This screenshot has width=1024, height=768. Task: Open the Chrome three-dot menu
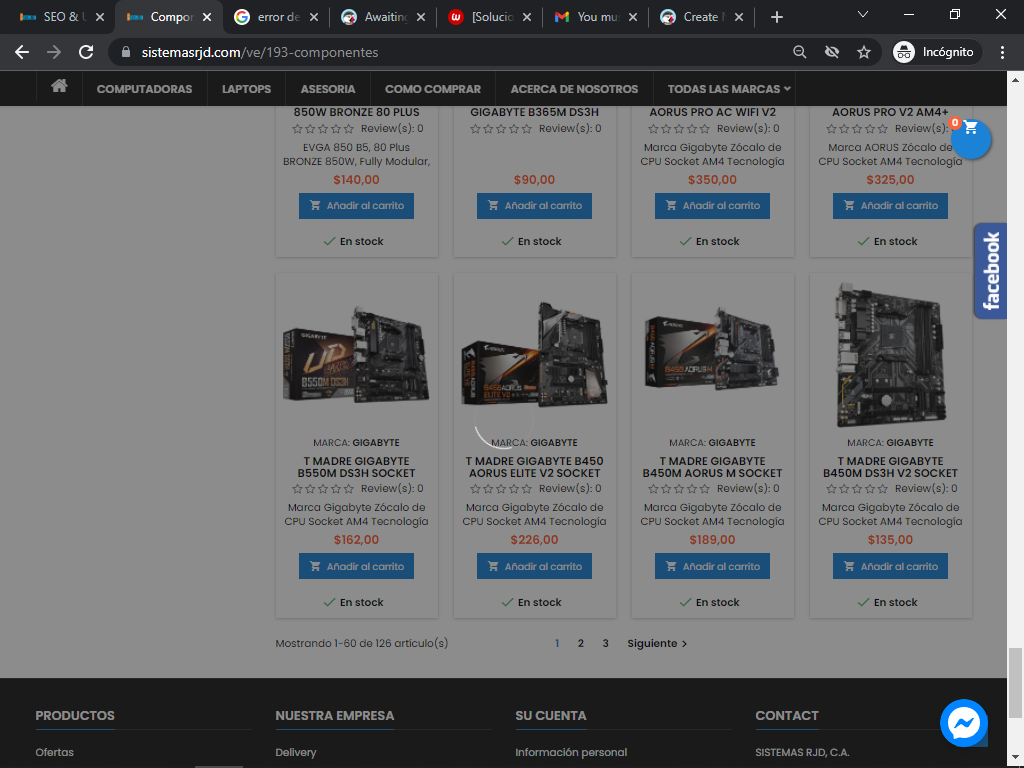(x=1002, y=52)
